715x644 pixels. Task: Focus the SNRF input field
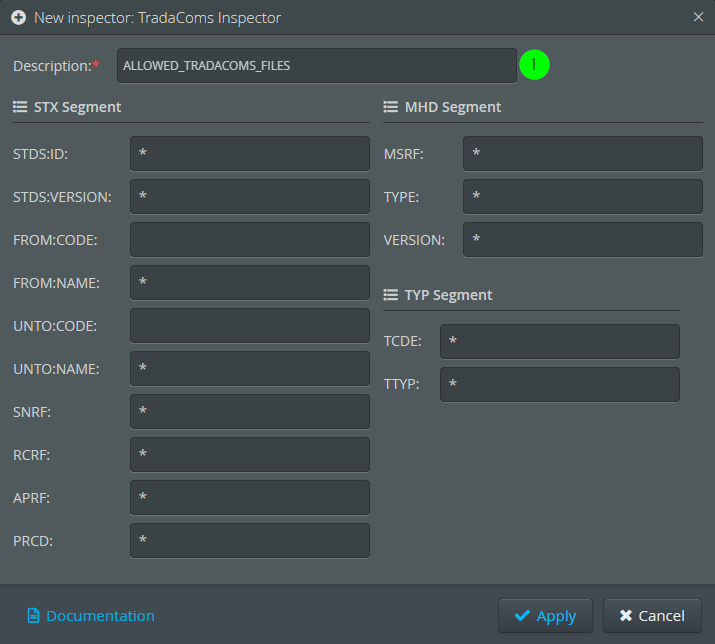249,412
